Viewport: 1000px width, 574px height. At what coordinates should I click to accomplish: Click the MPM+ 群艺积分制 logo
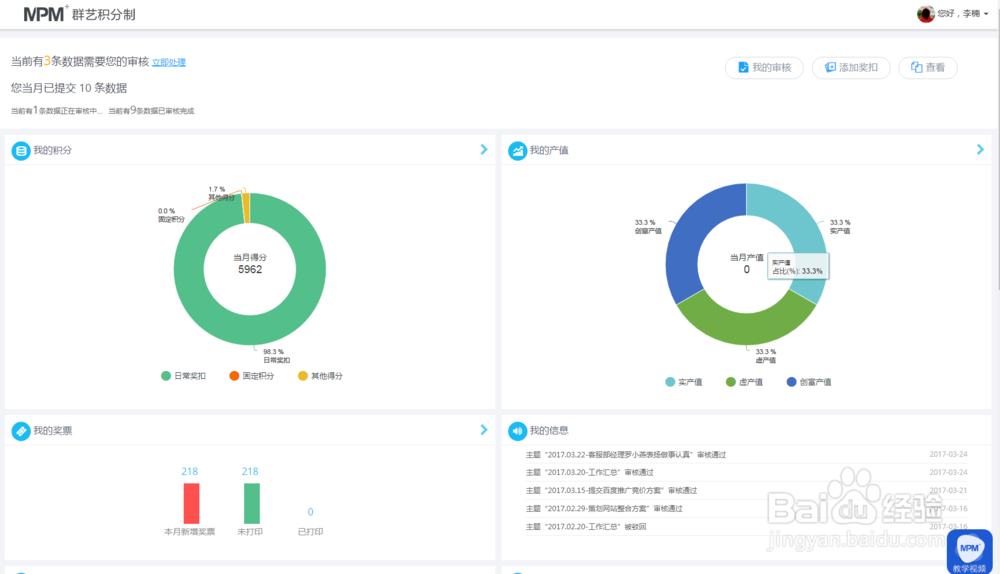pyautogui.click(x=79, y=14)
